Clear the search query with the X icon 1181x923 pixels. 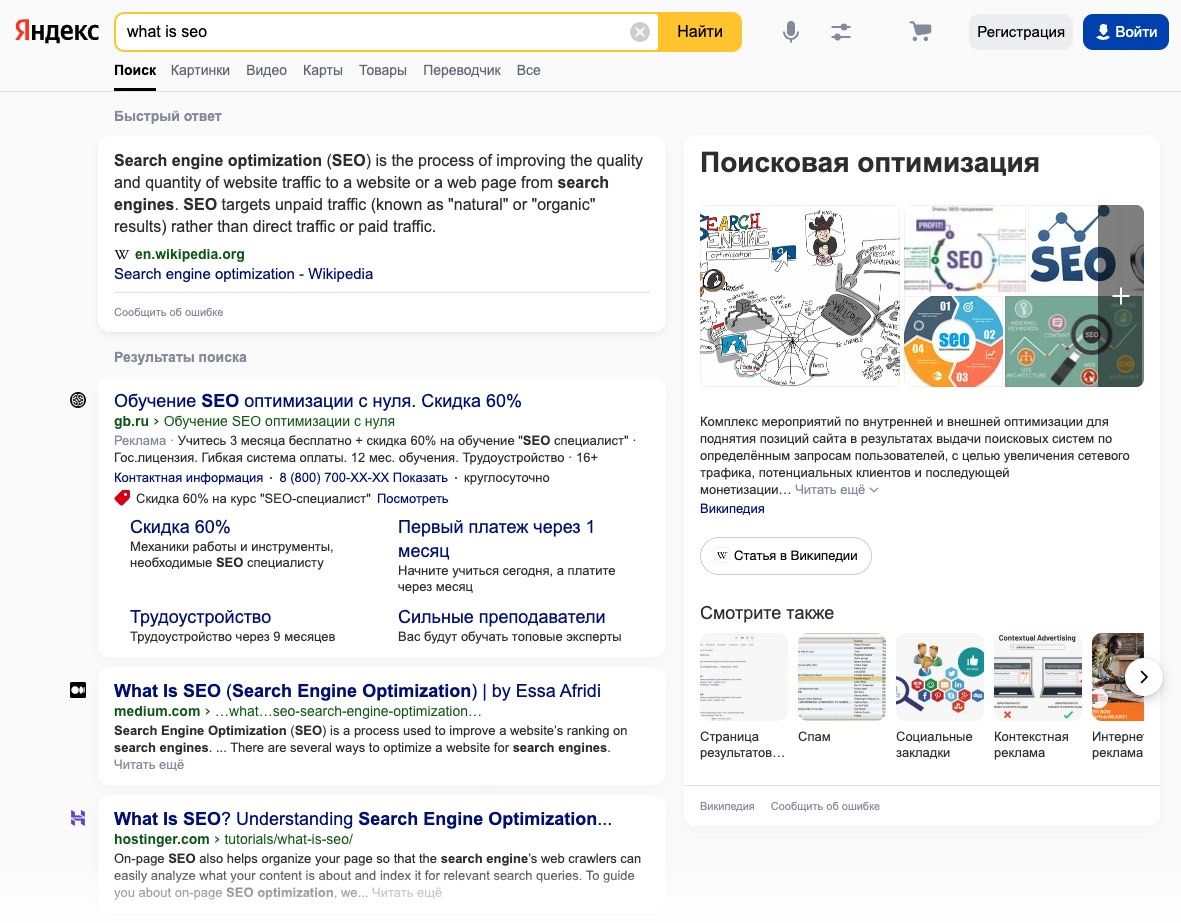coord(639,32)
